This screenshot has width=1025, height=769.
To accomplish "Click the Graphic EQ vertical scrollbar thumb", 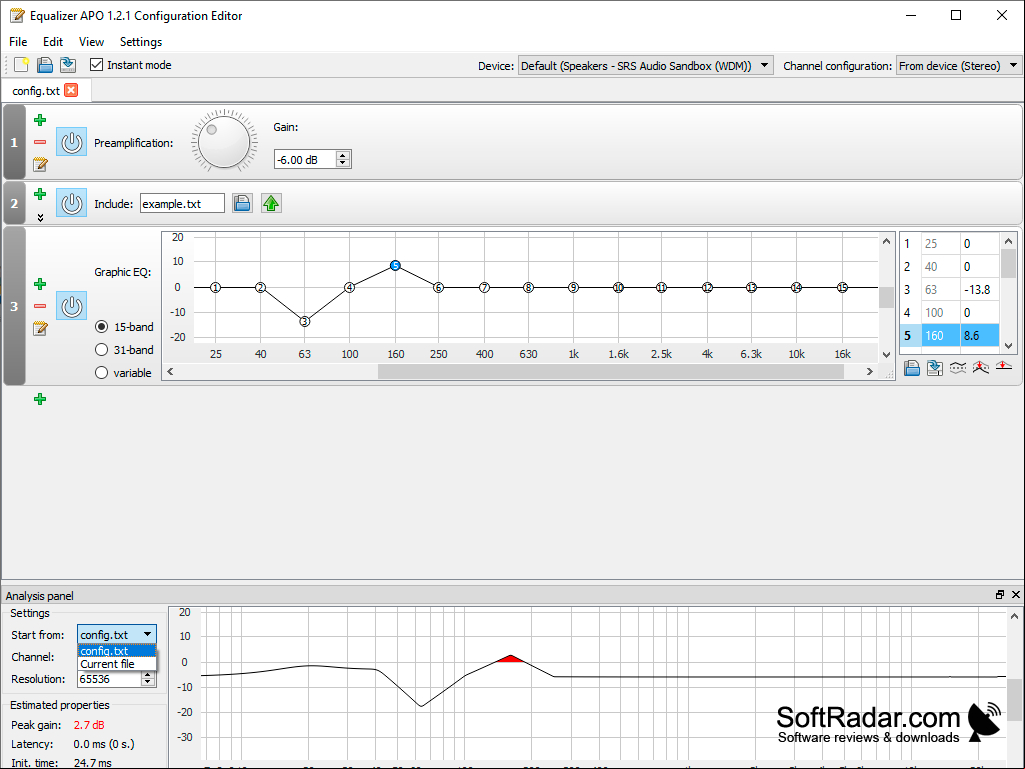I will (x=886, y=297).
